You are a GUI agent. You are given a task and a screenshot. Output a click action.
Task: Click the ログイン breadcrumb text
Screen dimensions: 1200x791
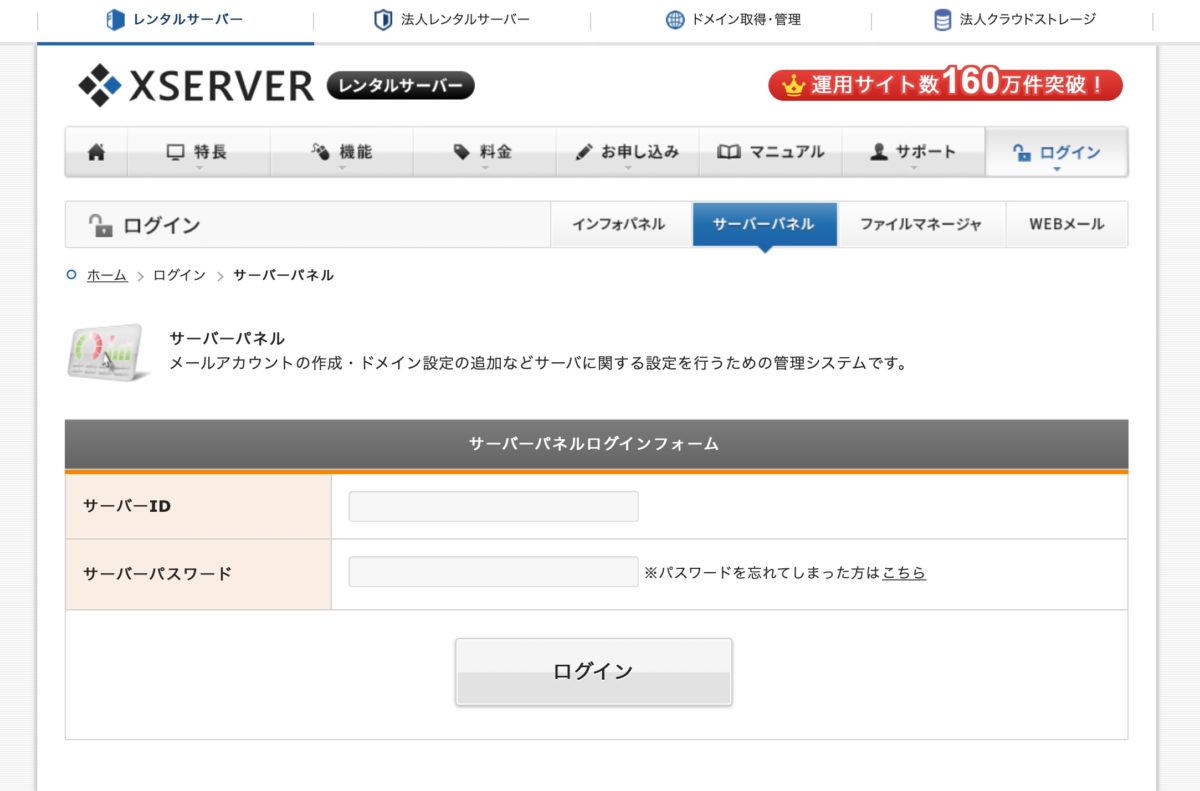pyautogui.click(x=179, y=275)
